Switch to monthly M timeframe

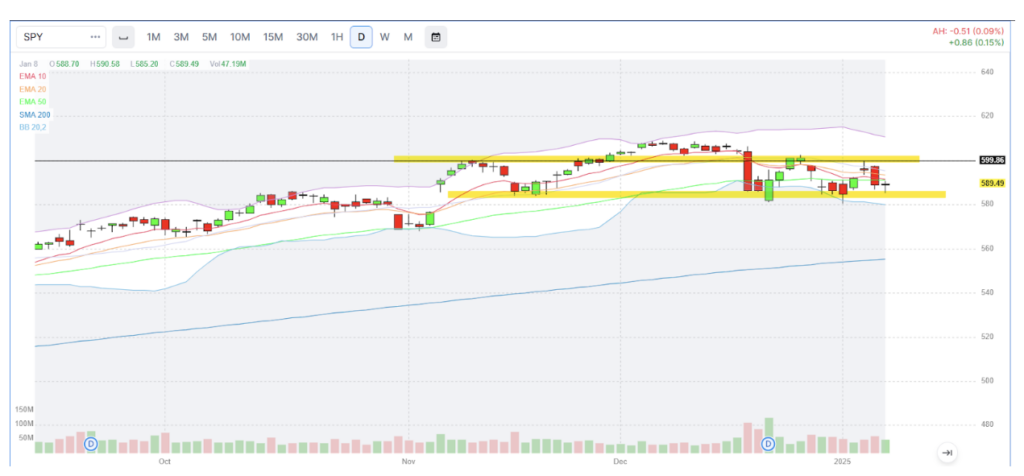(x=408, y=37)
